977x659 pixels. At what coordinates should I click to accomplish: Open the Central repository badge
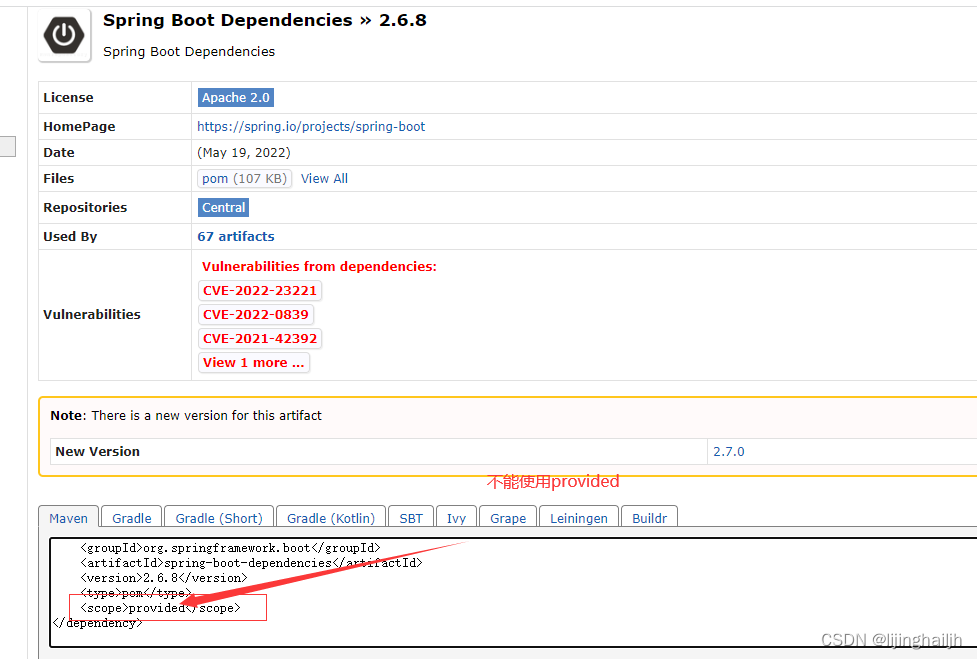(x=223, y=207)
